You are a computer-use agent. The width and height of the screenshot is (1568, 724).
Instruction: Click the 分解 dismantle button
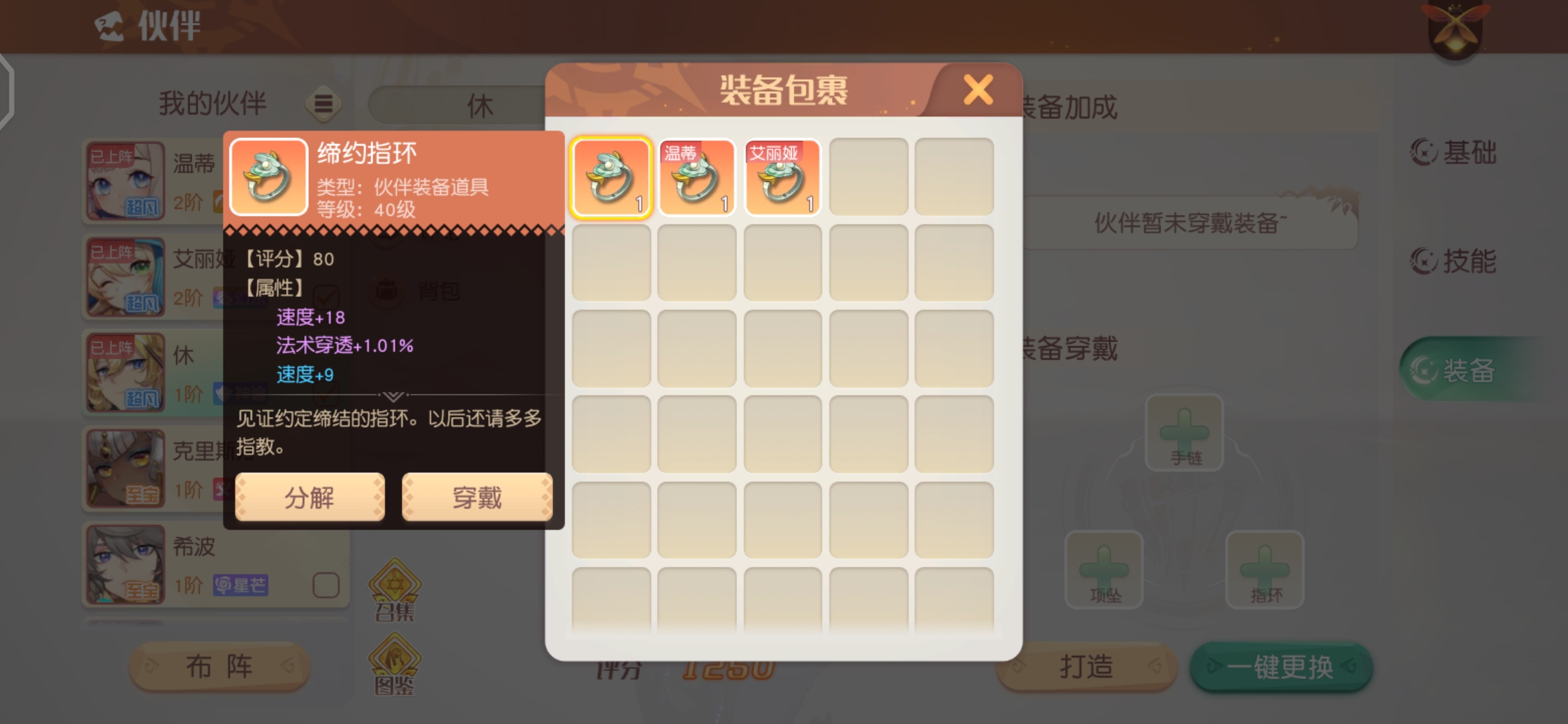(x=310, y=497)
